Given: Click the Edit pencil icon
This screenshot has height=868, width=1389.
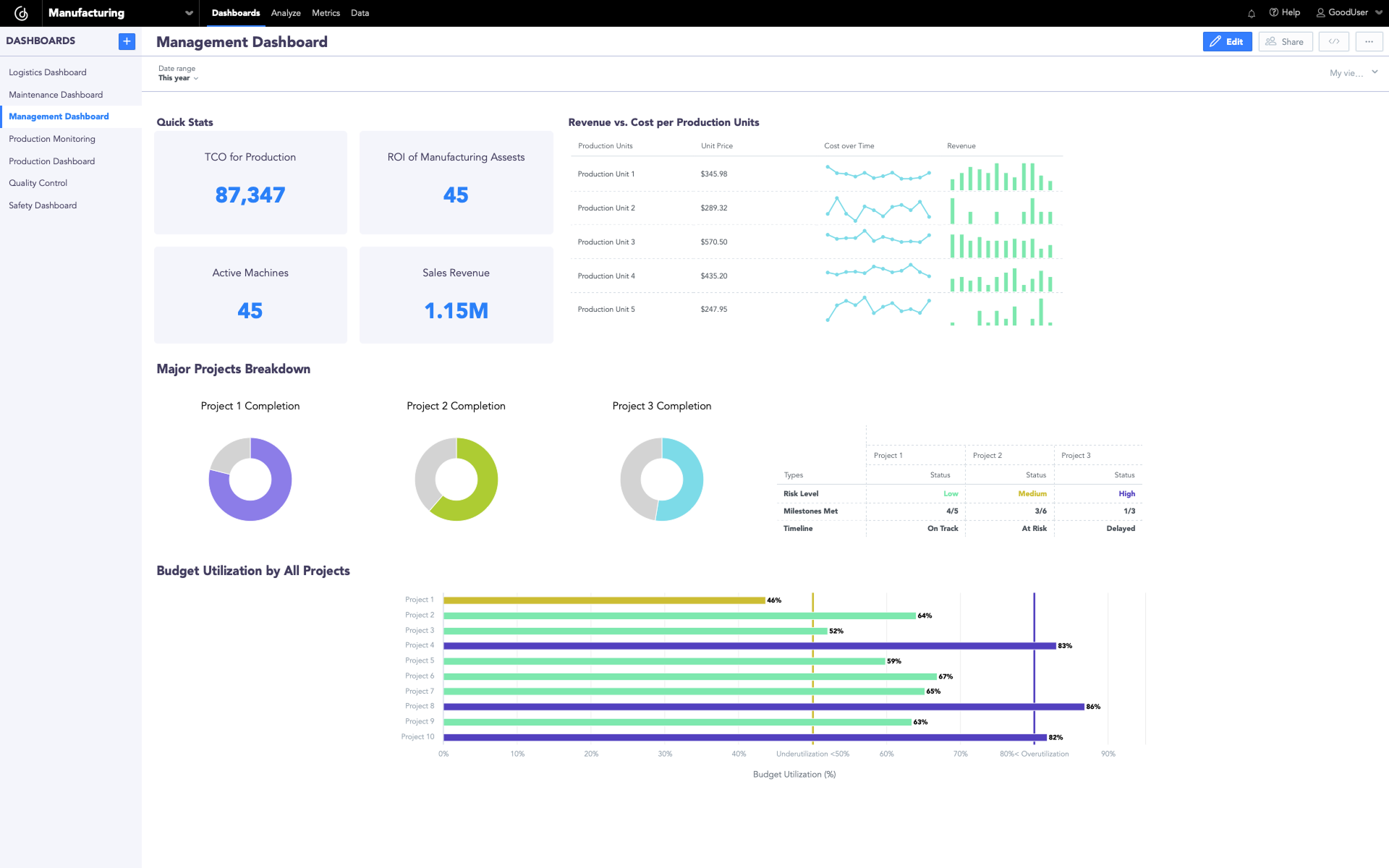Looking at the screenshot, I should tap(1227, 41).
